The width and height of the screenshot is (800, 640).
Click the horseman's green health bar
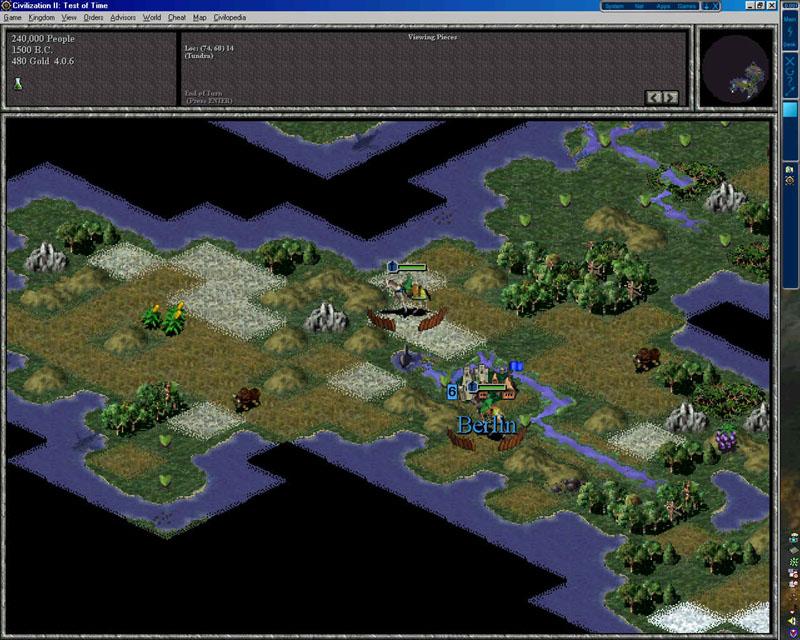412,267
